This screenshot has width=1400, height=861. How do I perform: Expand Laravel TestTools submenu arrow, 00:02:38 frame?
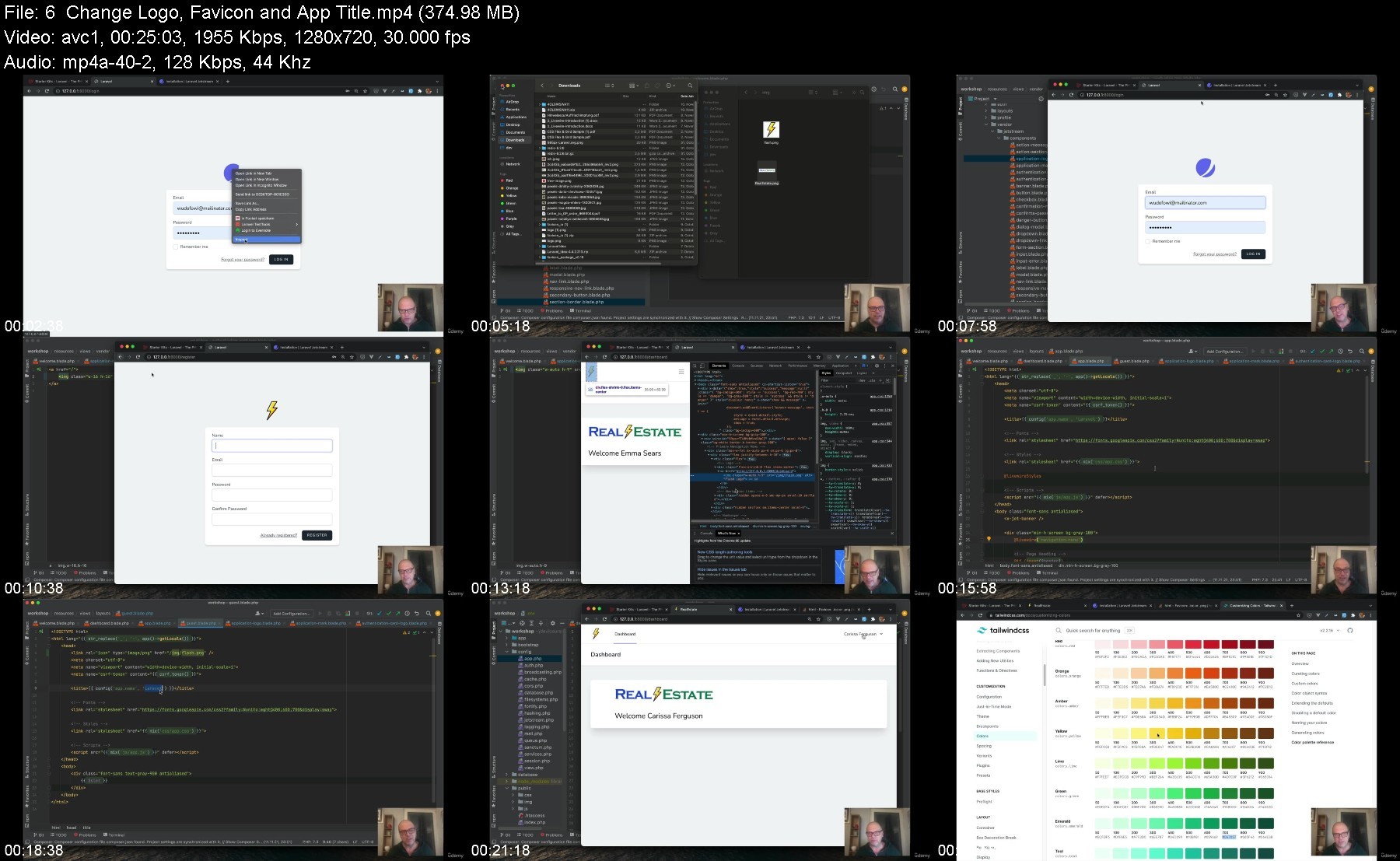pos(296,224)
